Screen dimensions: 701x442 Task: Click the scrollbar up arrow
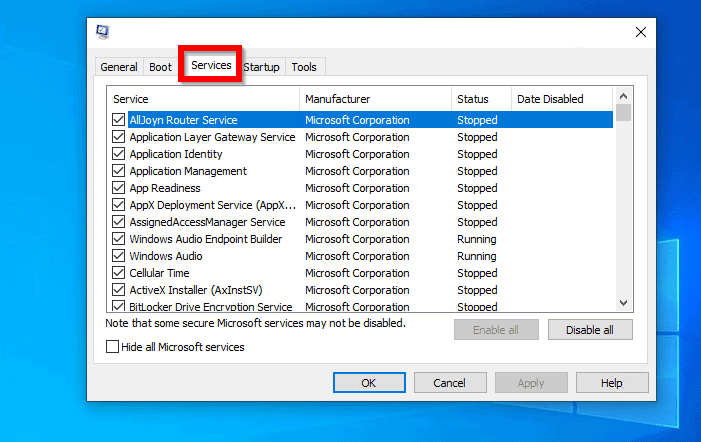[623, 96]
